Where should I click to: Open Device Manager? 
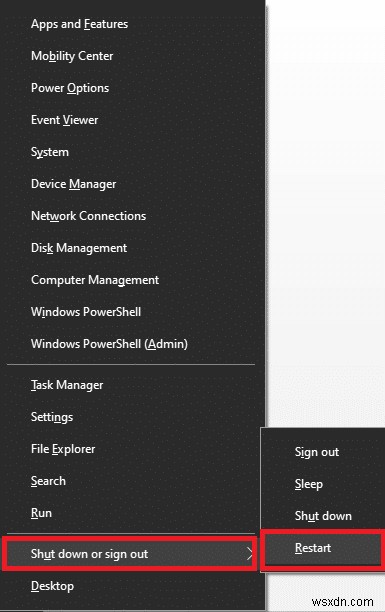[73, 184]
